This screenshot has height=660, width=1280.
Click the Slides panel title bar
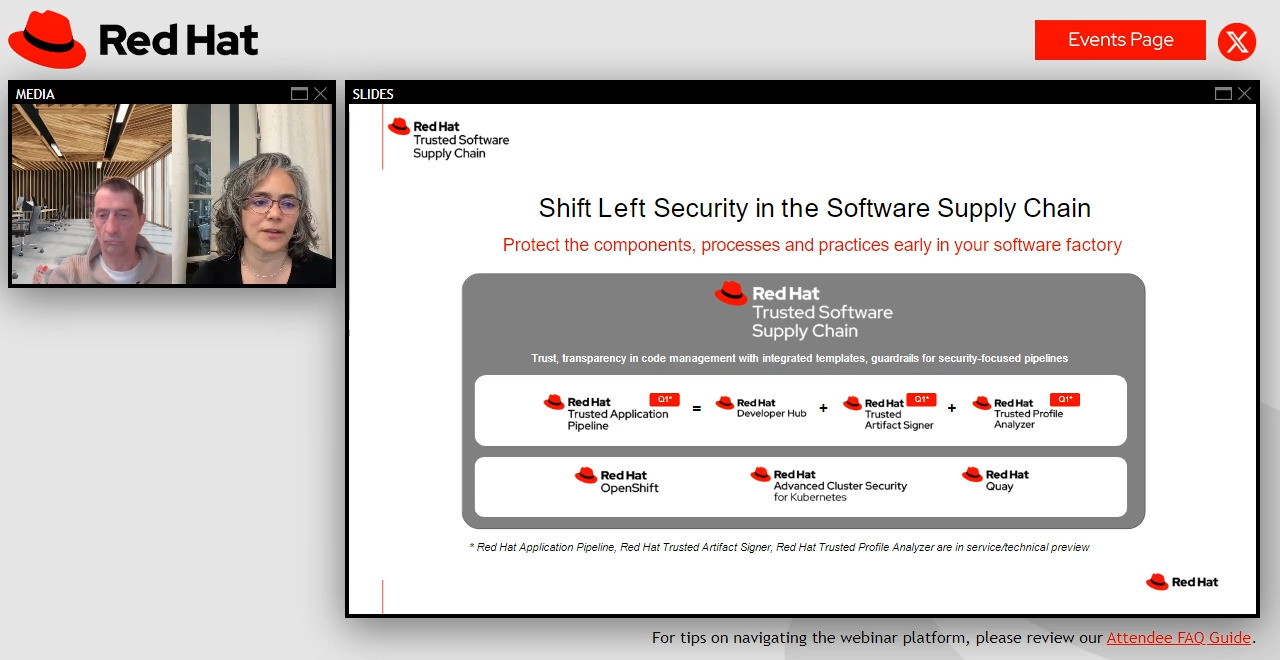pyautogui.click(x=780, y=94)
